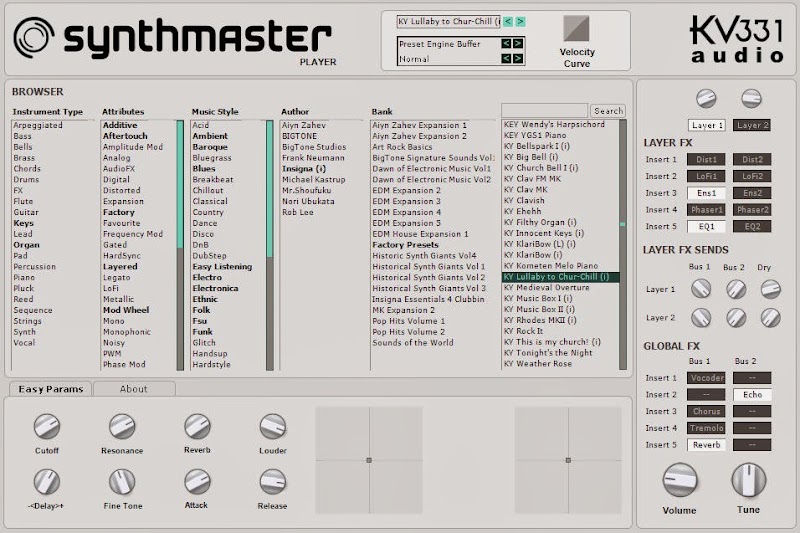Click the Music Style list scrollbar

[x=270, y=245]
